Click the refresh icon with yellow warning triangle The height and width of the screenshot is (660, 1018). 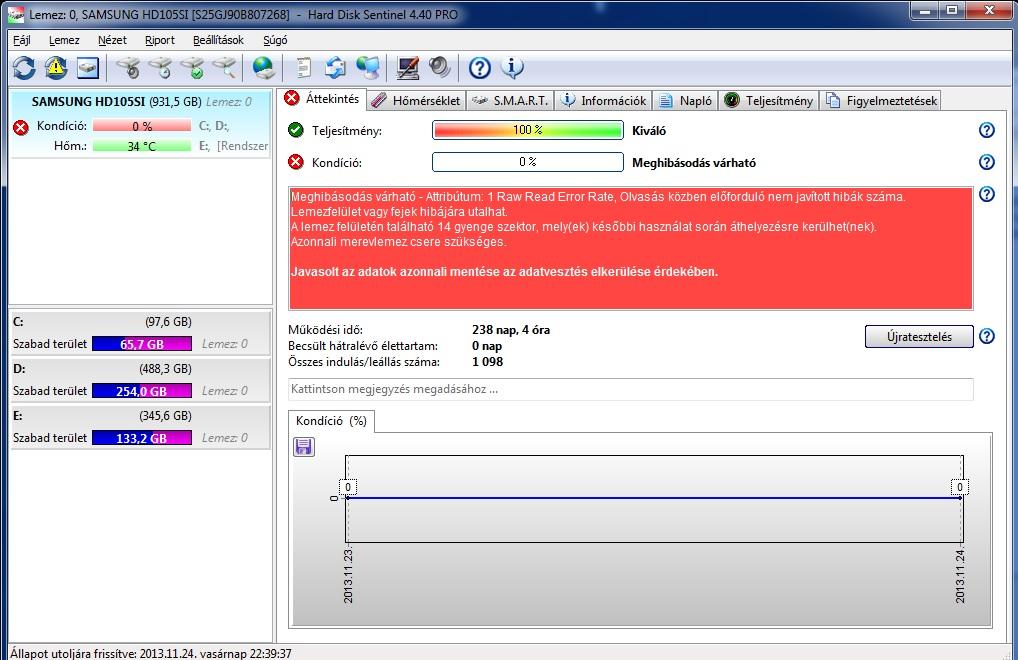[56, 67]
